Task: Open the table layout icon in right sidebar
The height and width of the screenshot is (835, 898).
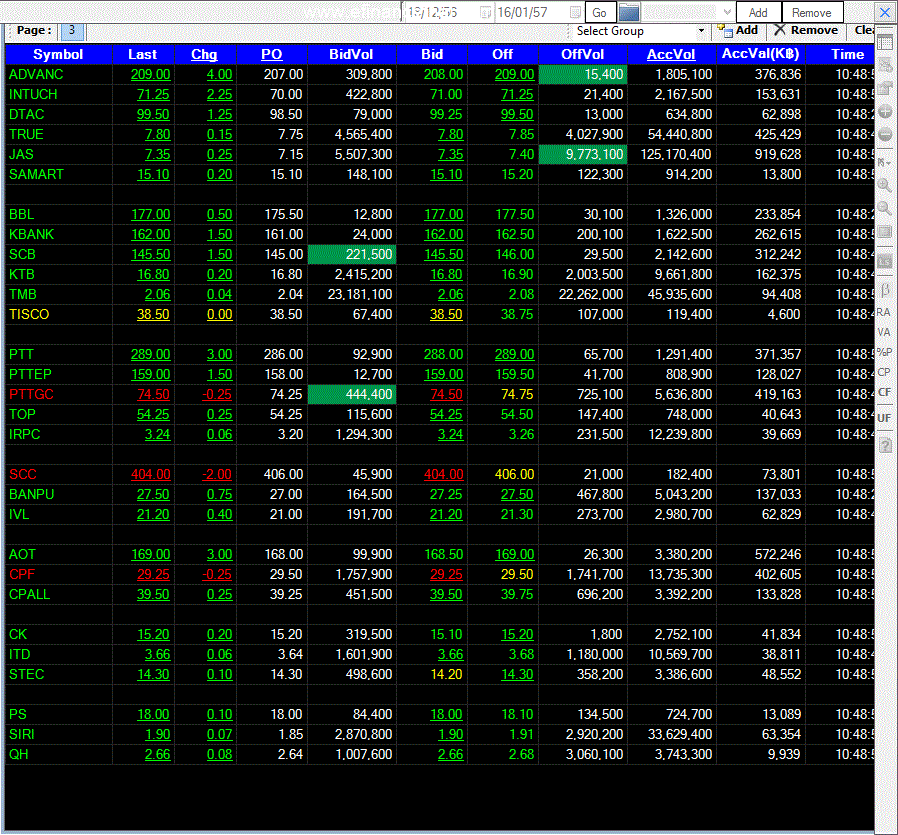Action: click(885, 42)
